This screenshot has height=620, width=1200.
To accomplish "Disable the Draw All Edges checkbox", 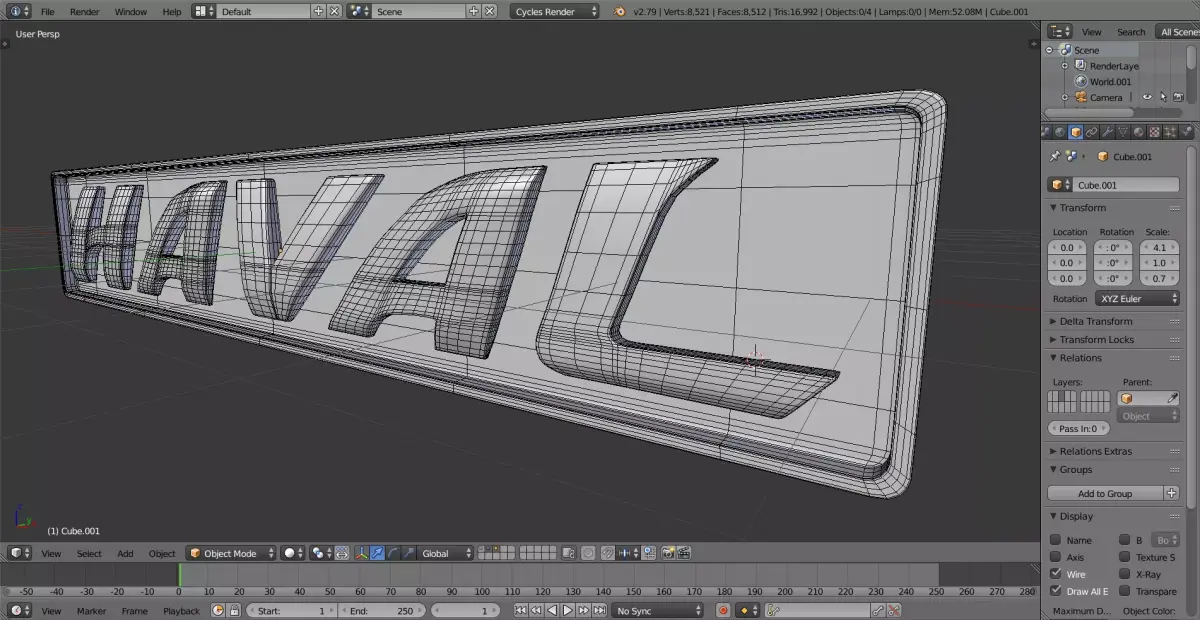I will coord(1055,591).
